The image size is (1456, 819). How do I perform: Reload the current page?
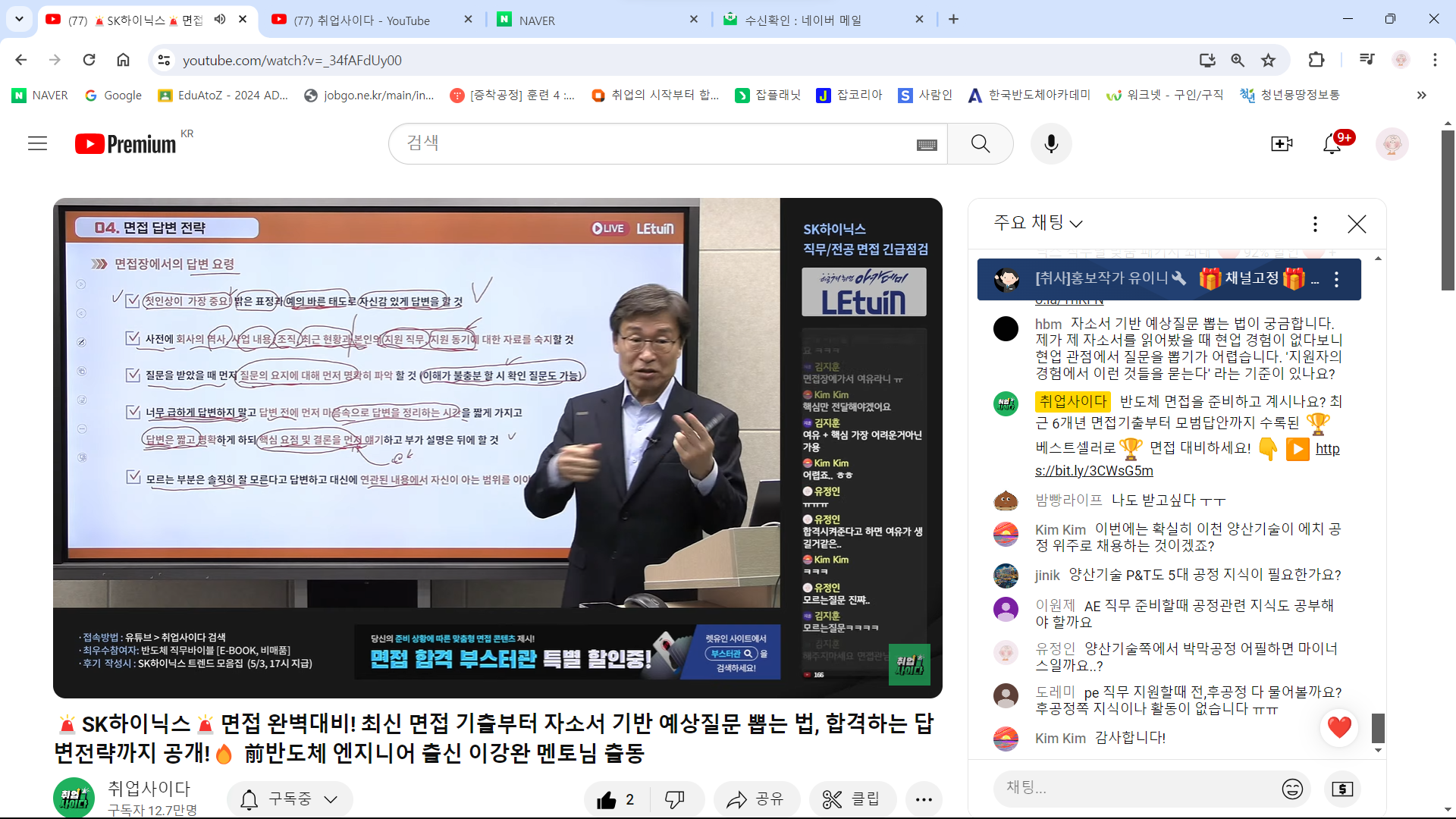pyautogui.click(x=89, y=60)
